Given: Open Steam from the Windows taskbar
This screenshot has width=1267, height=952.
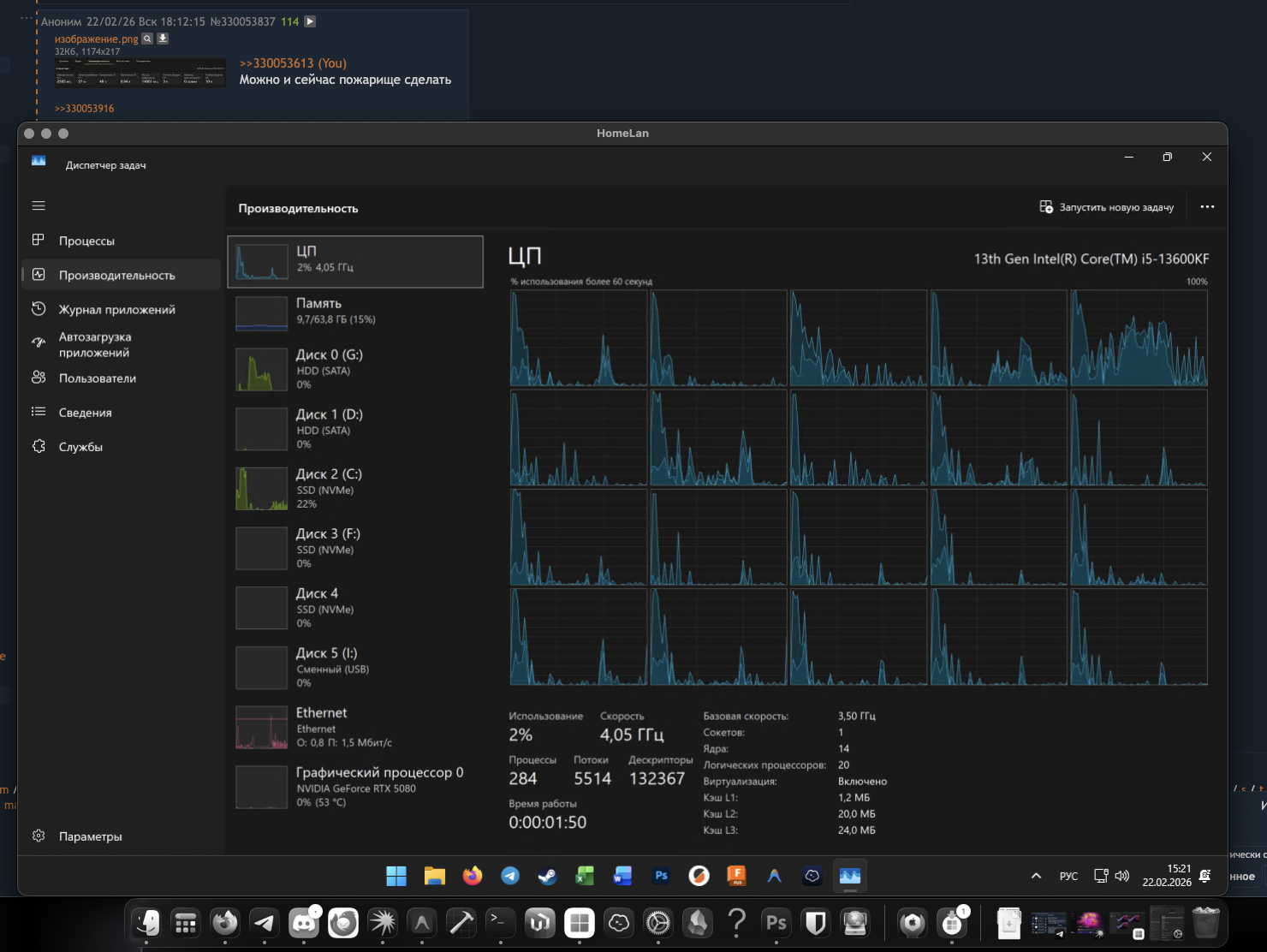Looking at the screenshot, I should tap(547, 876).
